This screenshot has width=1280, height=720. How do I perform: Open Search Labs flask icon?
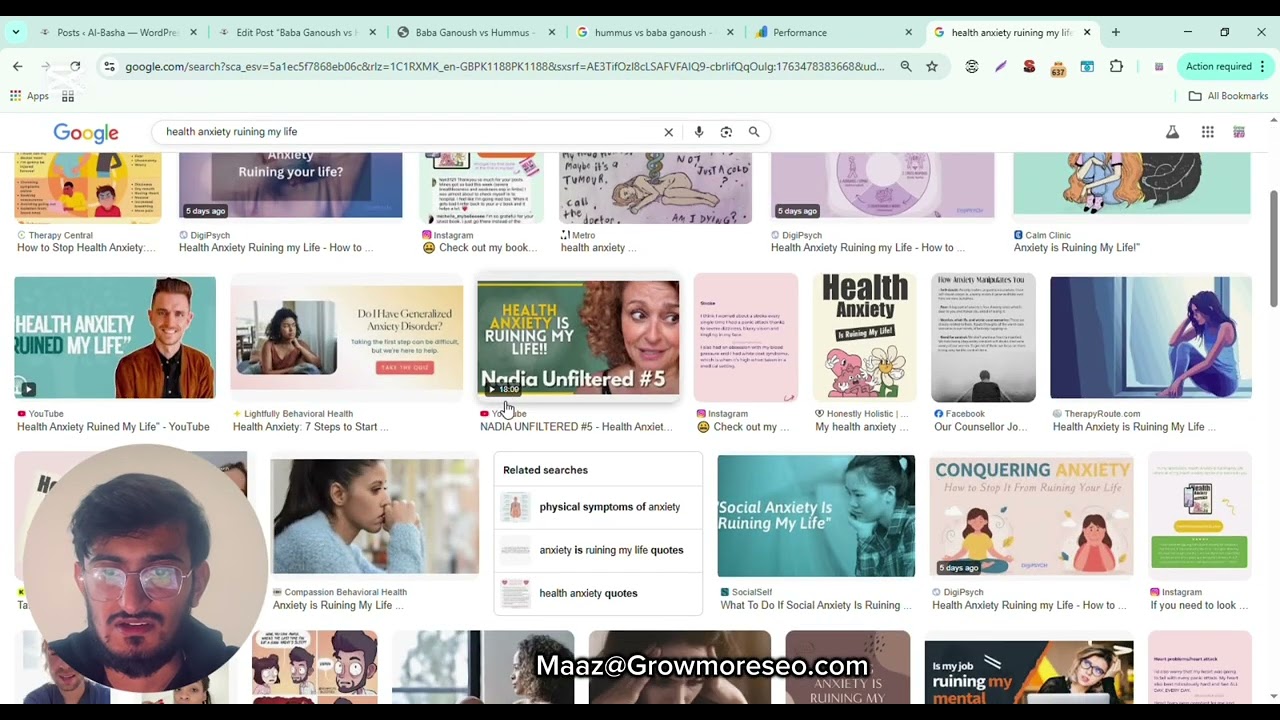[x=1172, y=132]
